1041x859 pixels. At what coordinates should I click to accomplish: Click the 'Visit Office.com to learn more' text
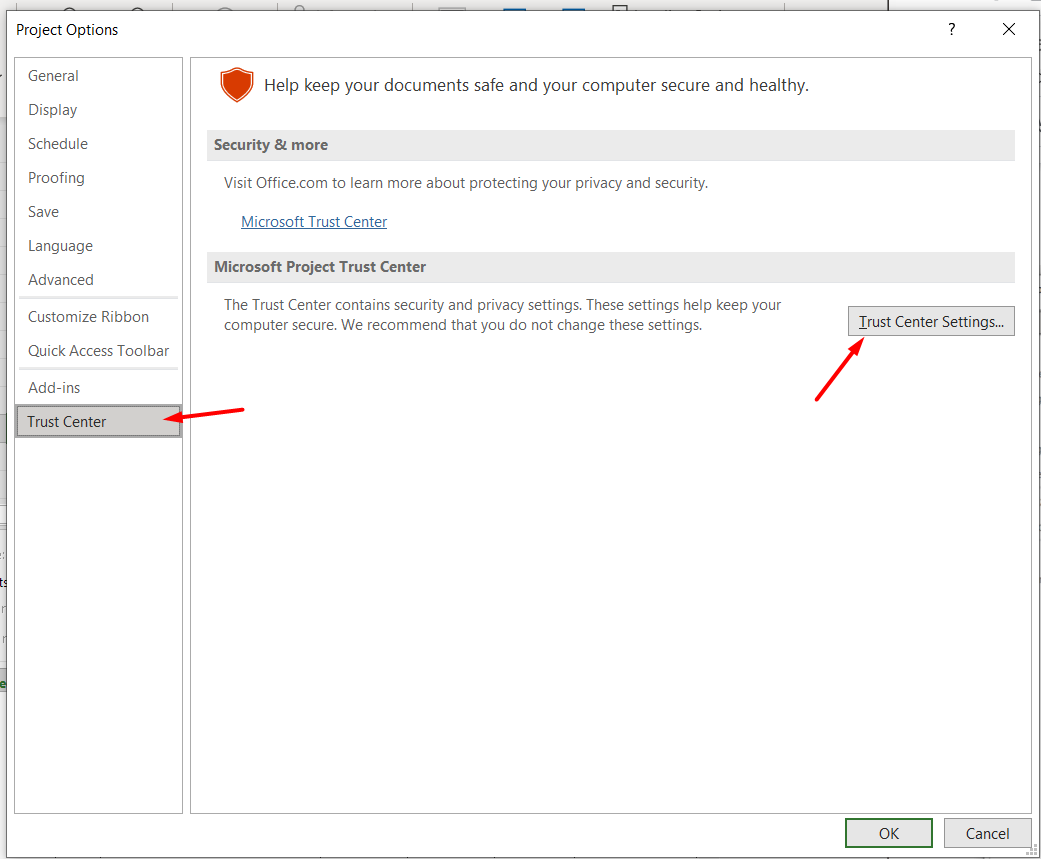[465, 183]
